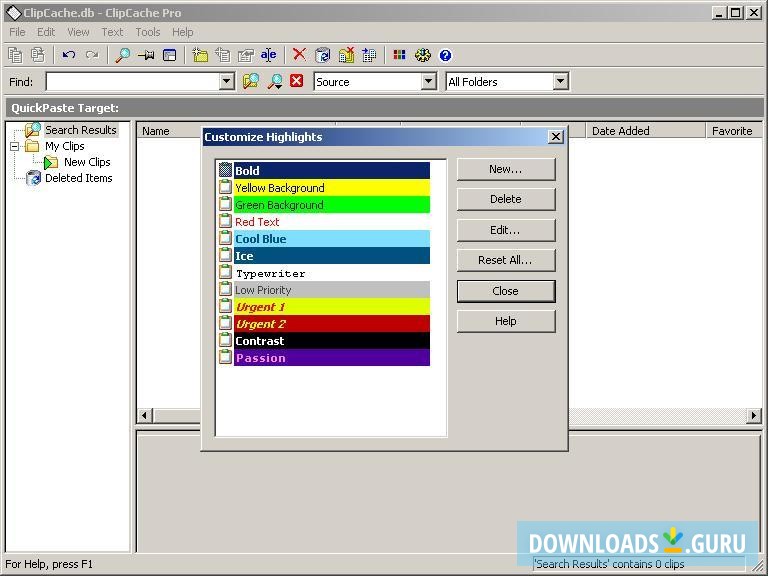Select the Search Results tree item
768x576 pixels.
coord(81,130)
